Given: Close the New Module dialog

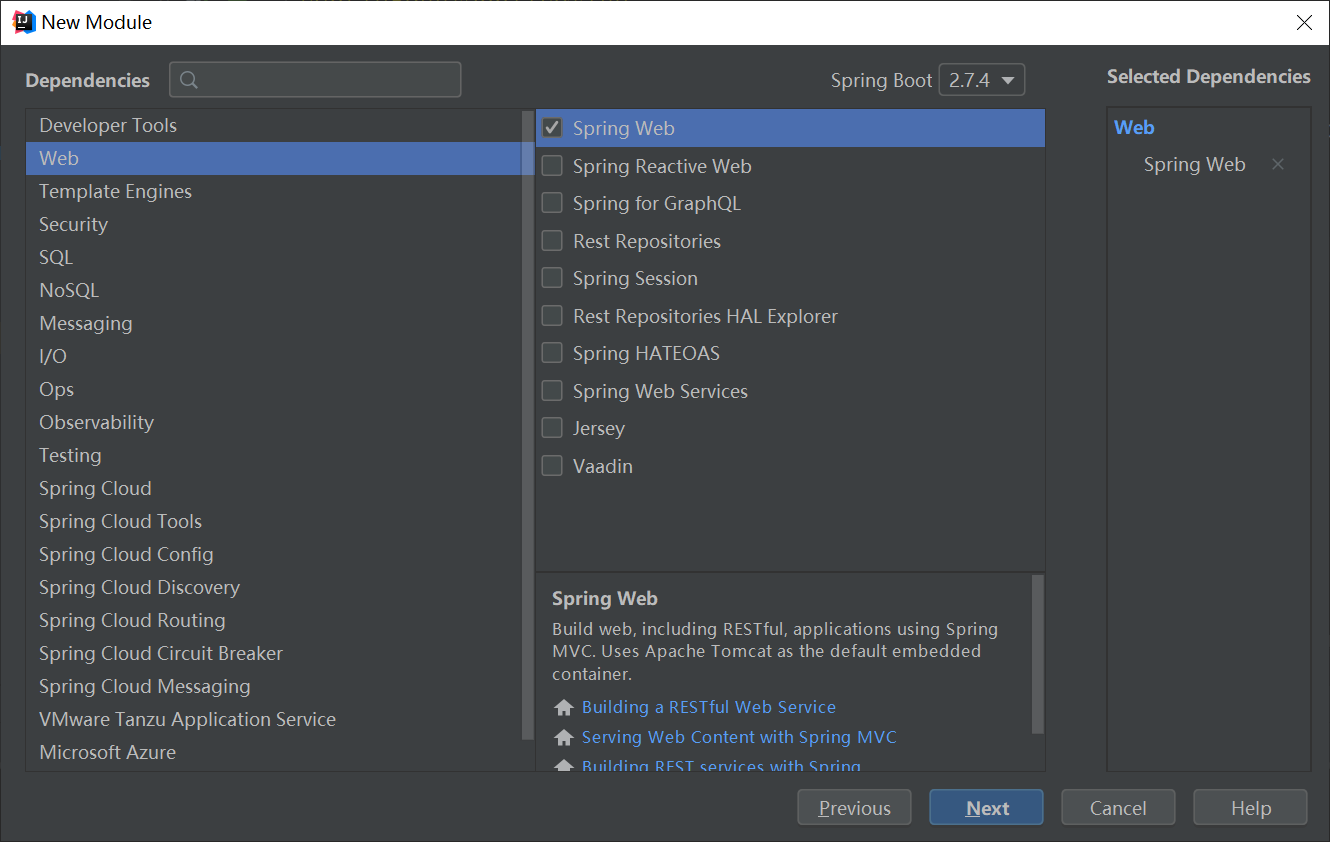Looking at the screenshot, I should pos(1304,22).
